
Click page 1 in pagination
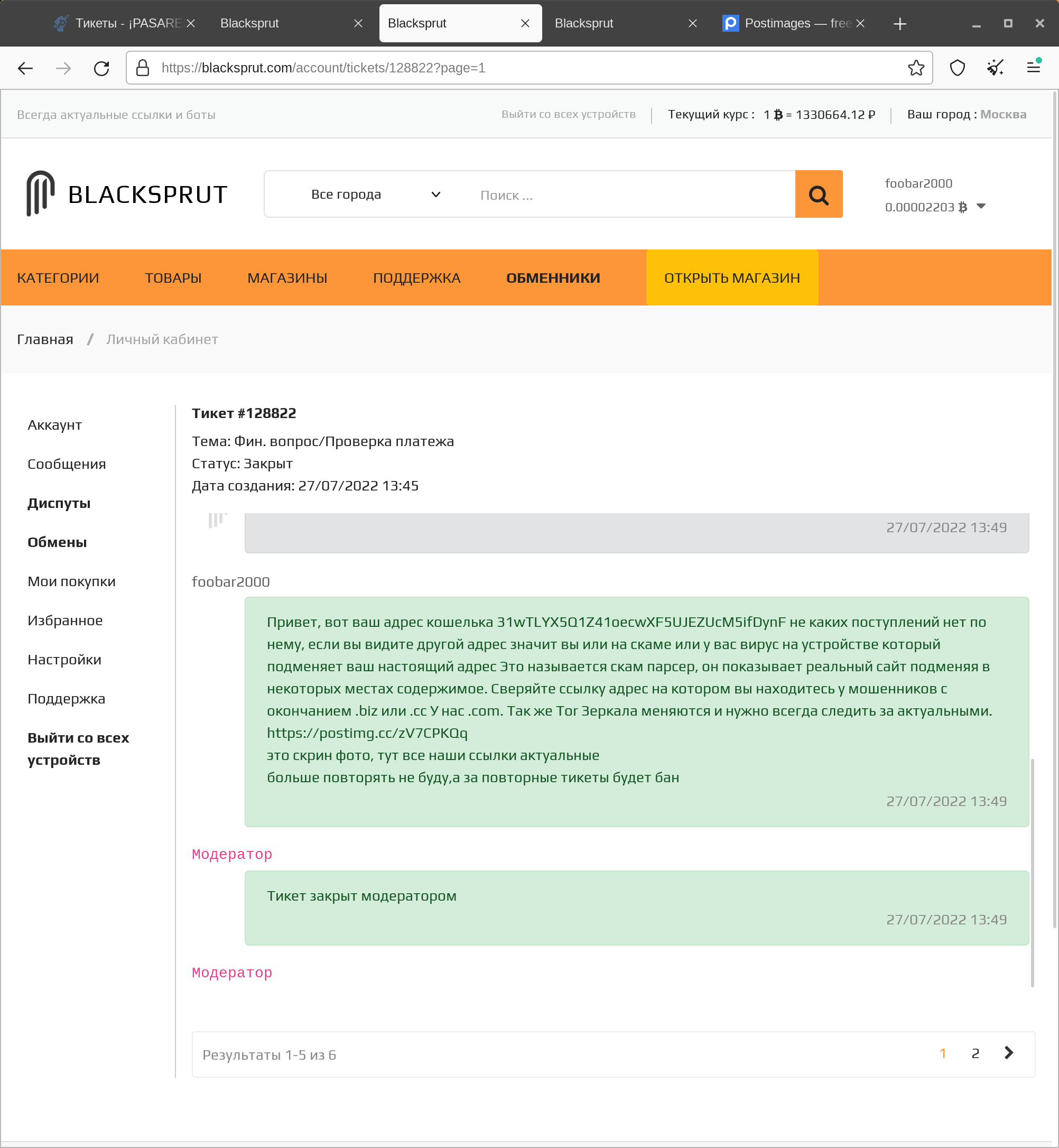[942, 1053]
